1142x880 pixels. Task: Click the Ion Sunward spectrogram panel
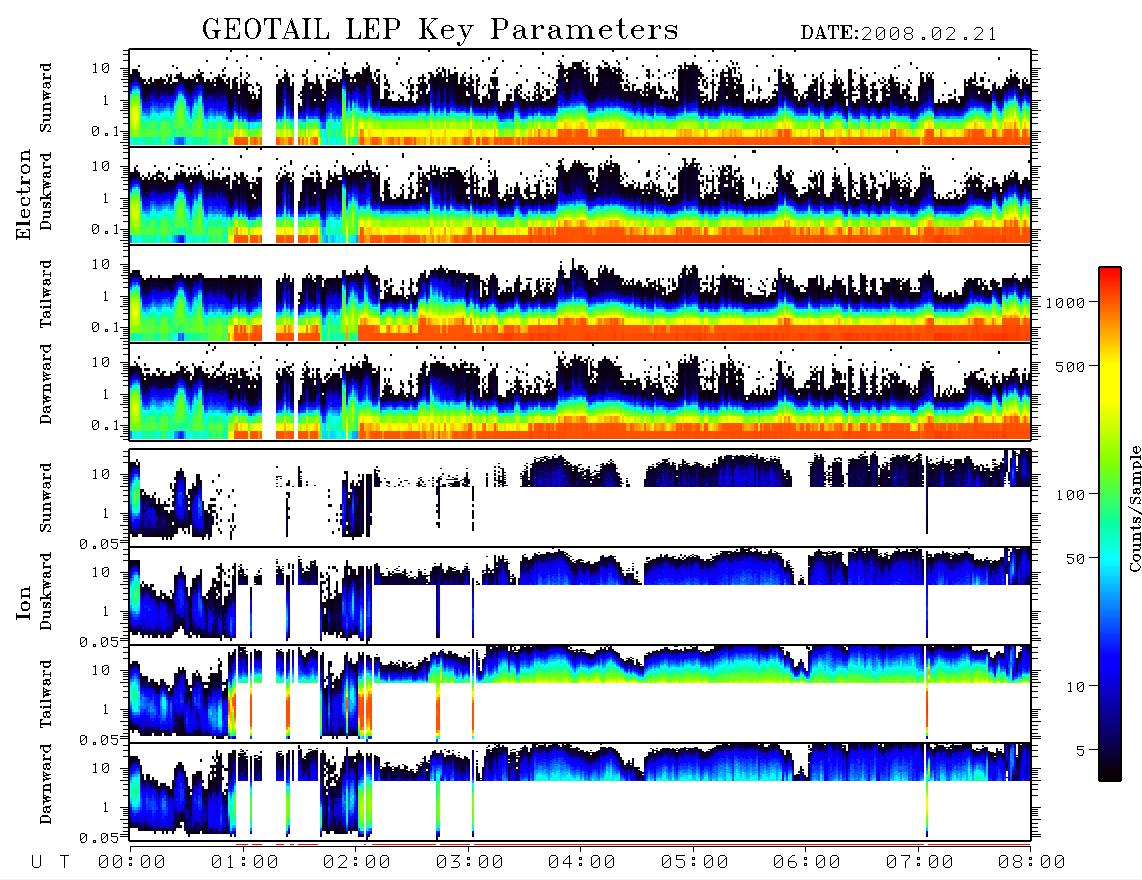point(580,497)
